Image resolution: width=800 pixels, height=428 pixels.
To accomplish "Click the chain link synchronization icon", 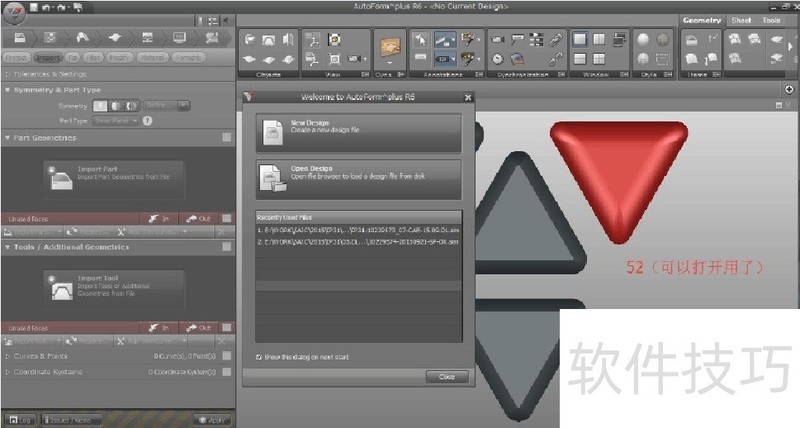I will point(556,39).
